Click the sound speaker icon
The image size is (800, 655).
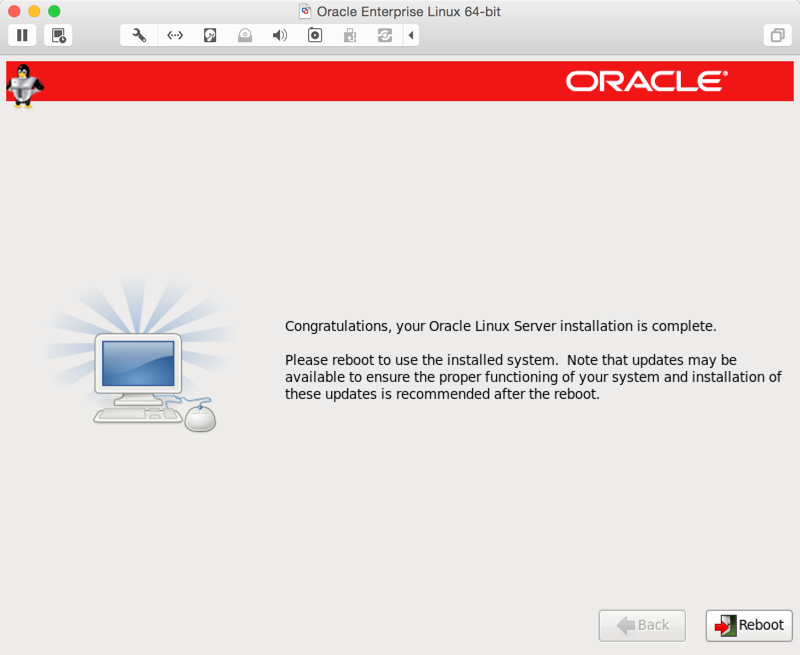[280, 35]
